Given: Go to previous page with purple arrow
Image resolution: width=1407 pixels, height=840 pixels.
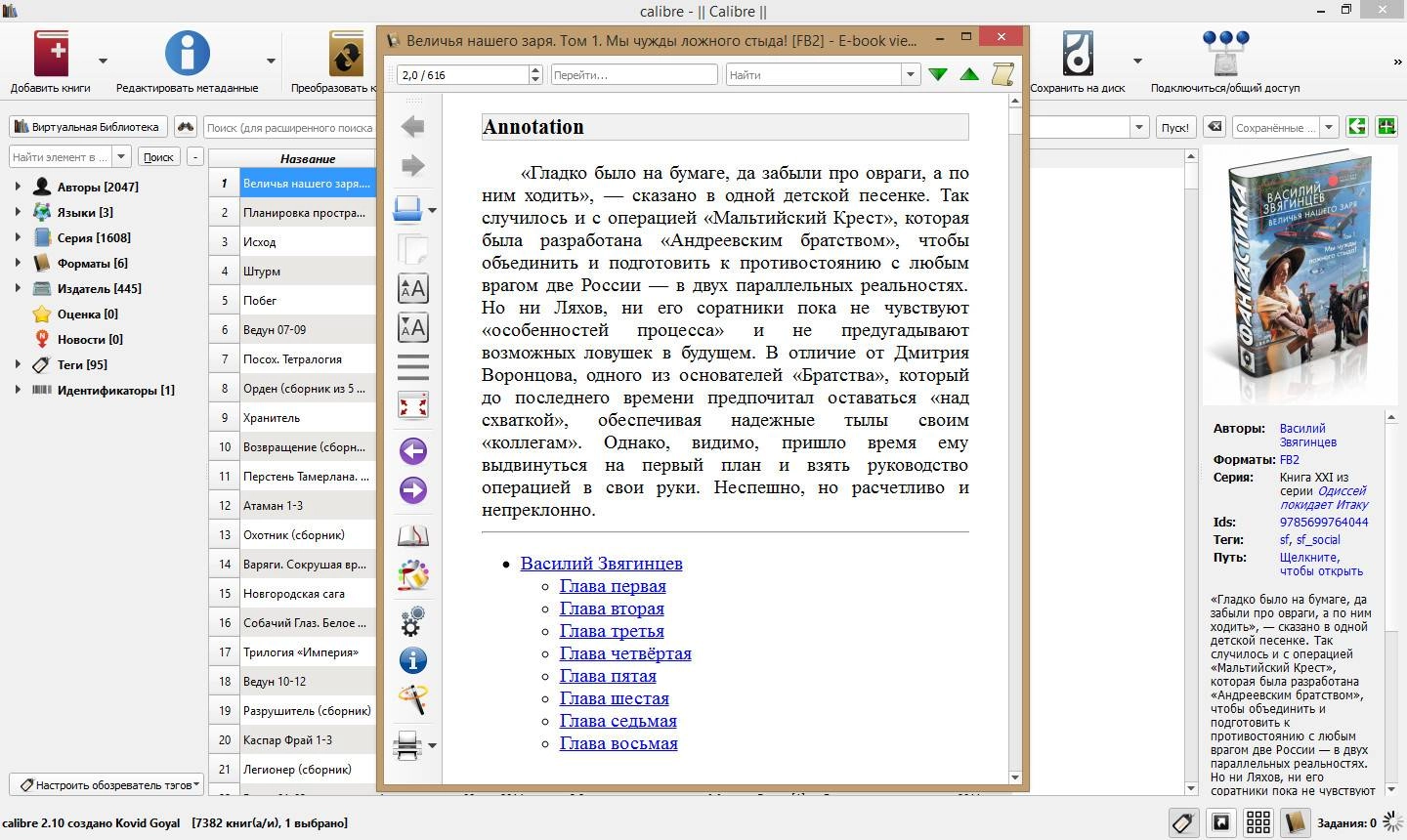Looking at the screenshot, I should coord(412,451).
